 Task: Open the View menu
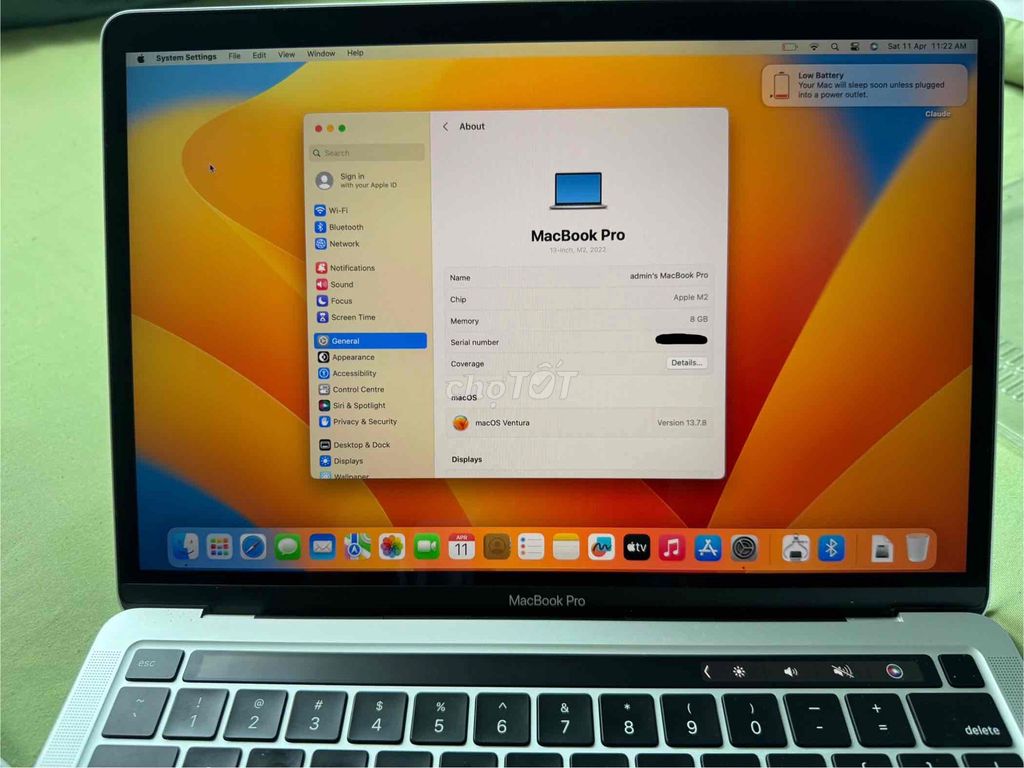pyautogui.click(x=286, y=55)
